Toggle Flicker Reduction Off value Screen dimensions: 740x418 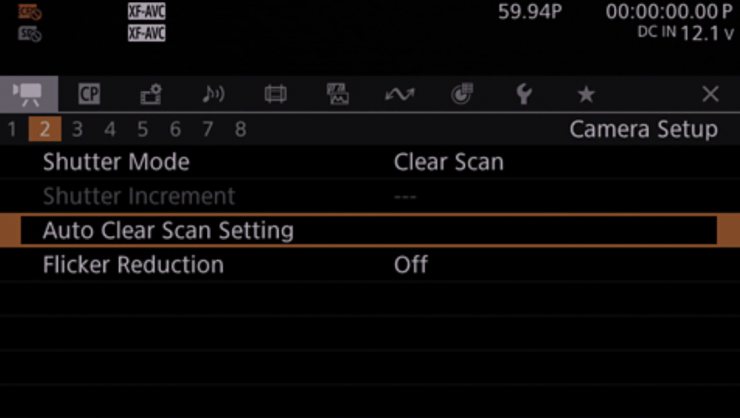[410, 266]
